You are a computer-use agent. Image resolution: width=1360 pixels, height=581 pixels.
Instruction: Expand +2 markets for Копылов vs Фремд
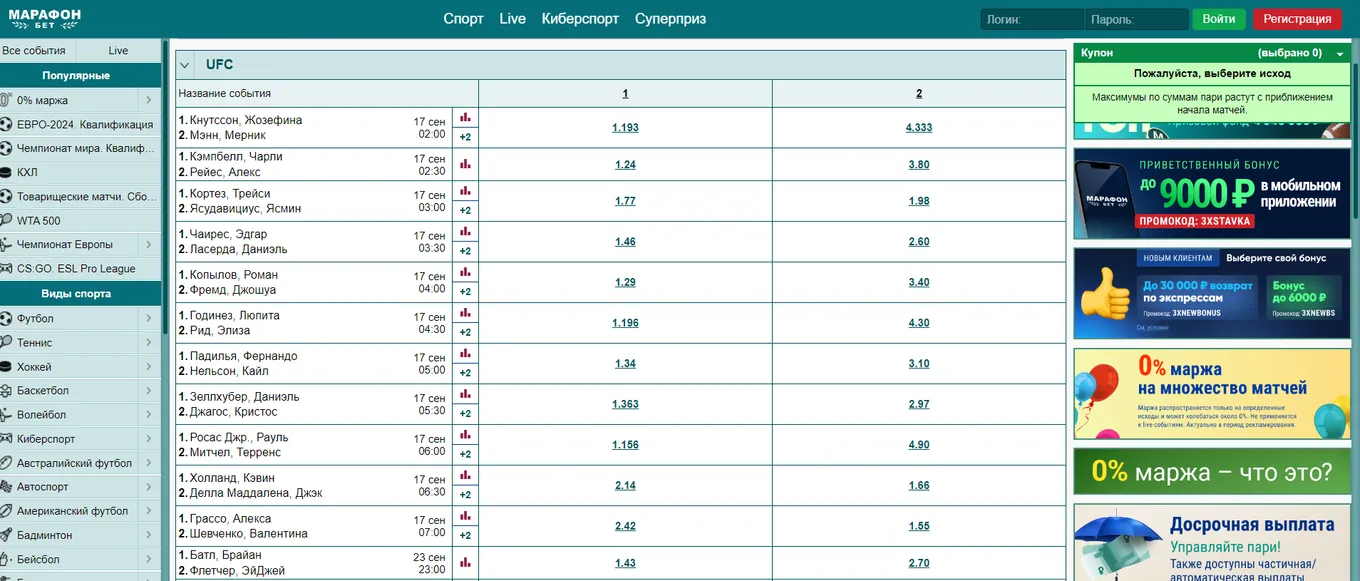coord(465,292)
